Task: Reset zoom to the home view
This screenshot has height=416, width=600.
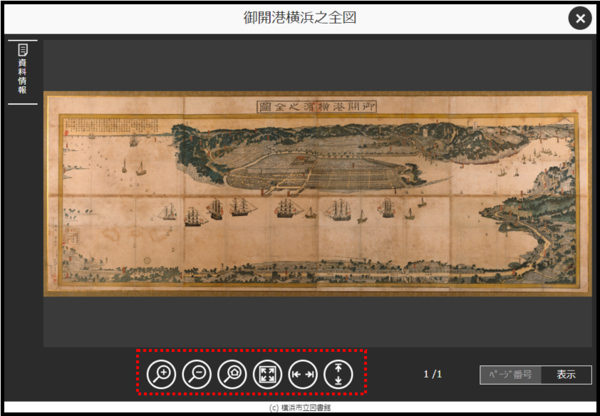Action: [x=232, y=375]
